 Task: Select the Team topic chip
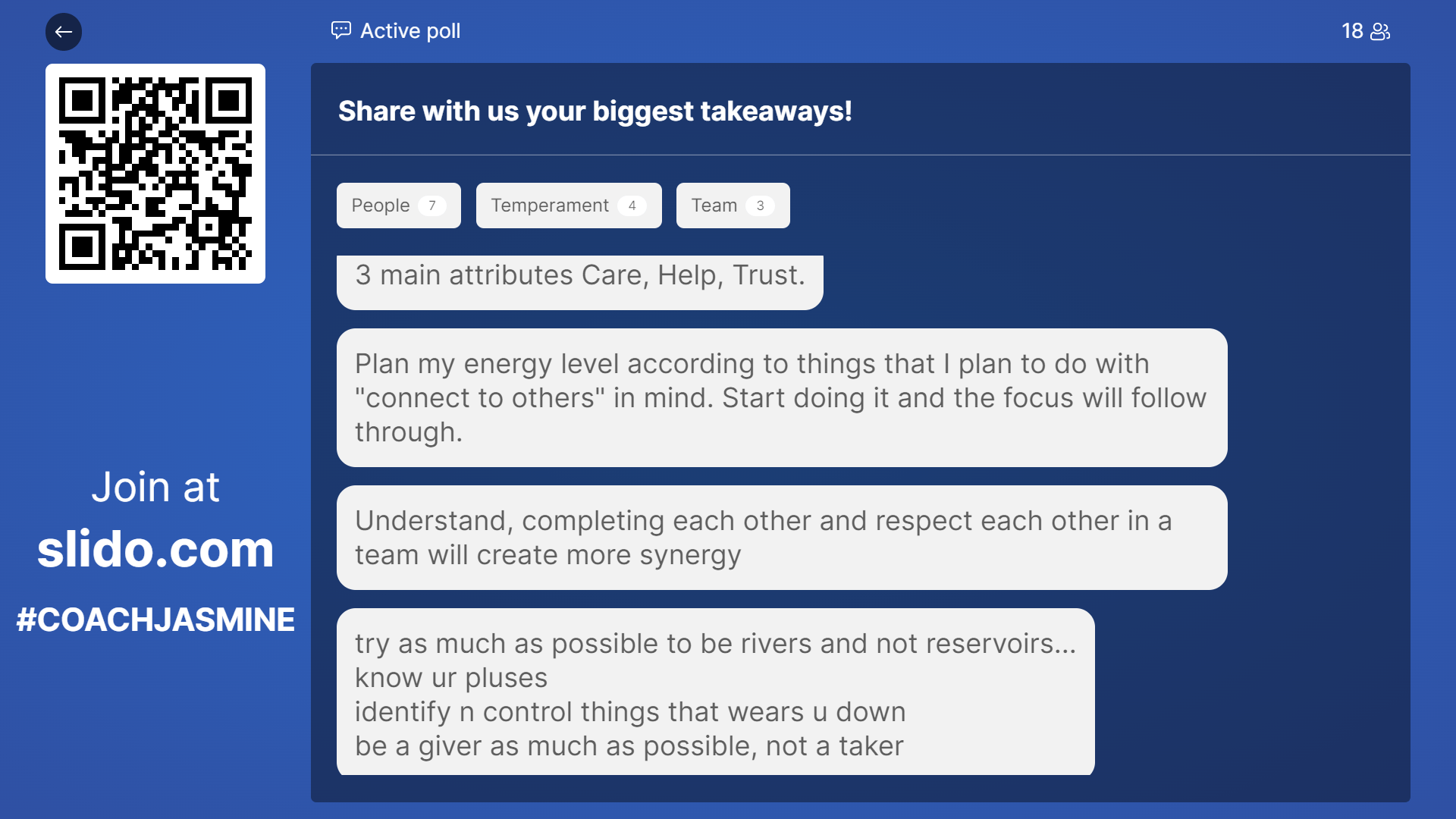pos(733,206)
